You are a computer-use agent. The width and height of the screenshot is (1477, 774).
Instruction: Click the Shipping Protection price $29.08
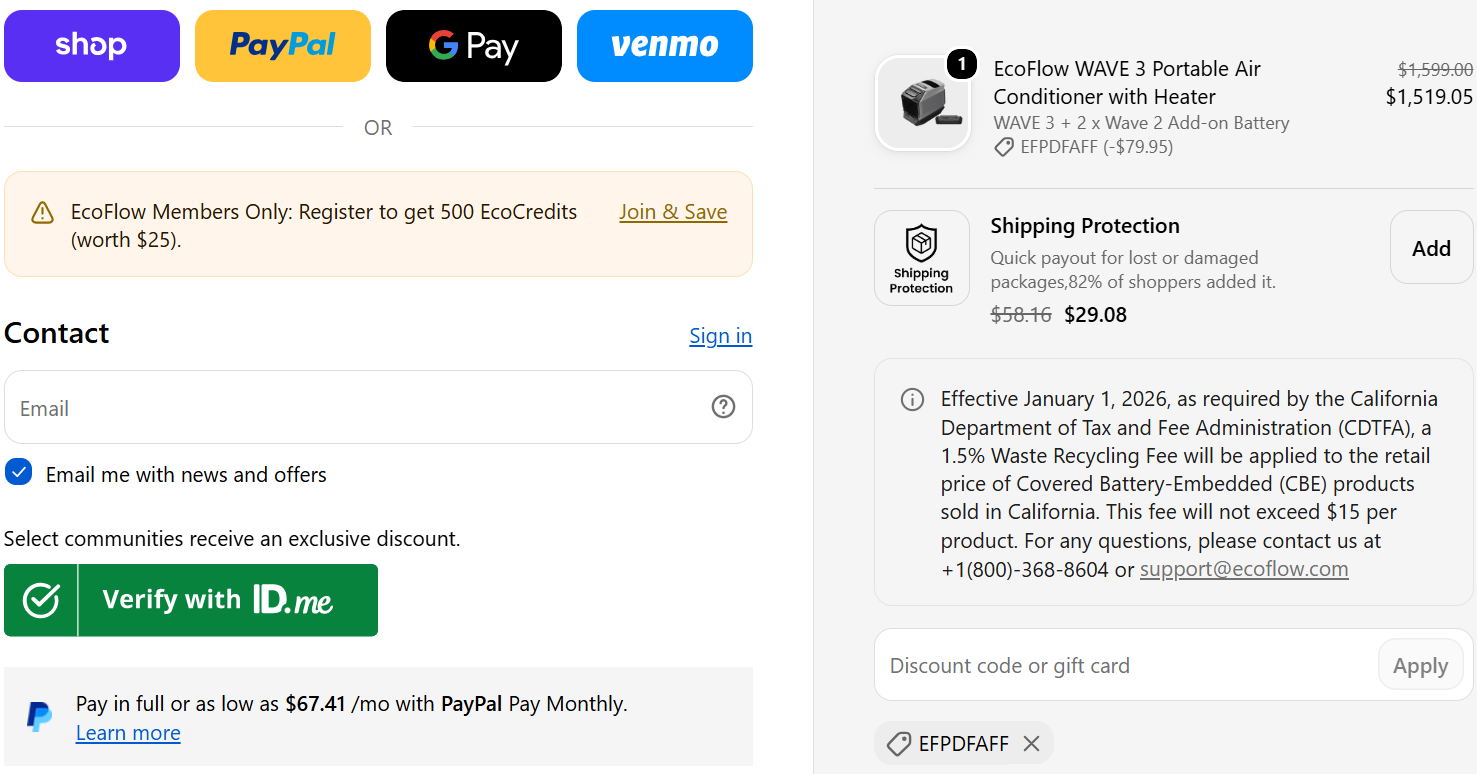point(1095,315)
